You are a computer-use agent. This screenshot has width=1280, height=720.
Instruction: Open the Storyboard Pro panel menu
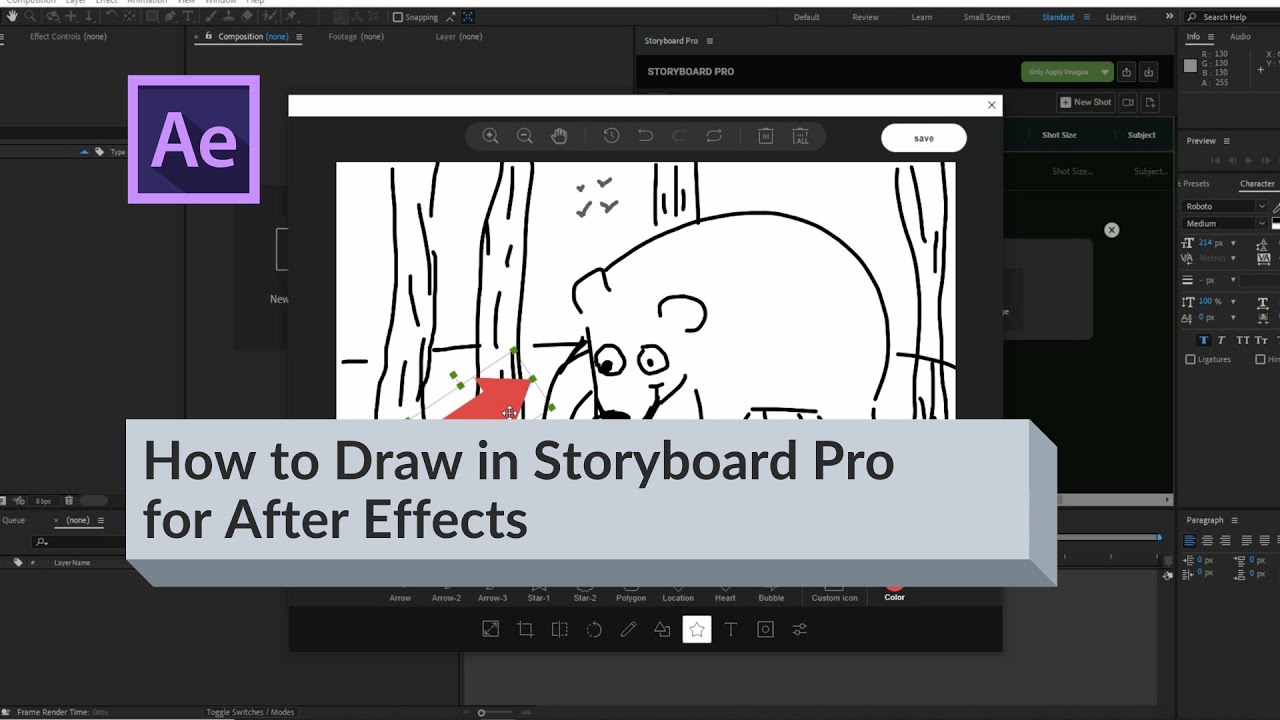coord(710,41)
